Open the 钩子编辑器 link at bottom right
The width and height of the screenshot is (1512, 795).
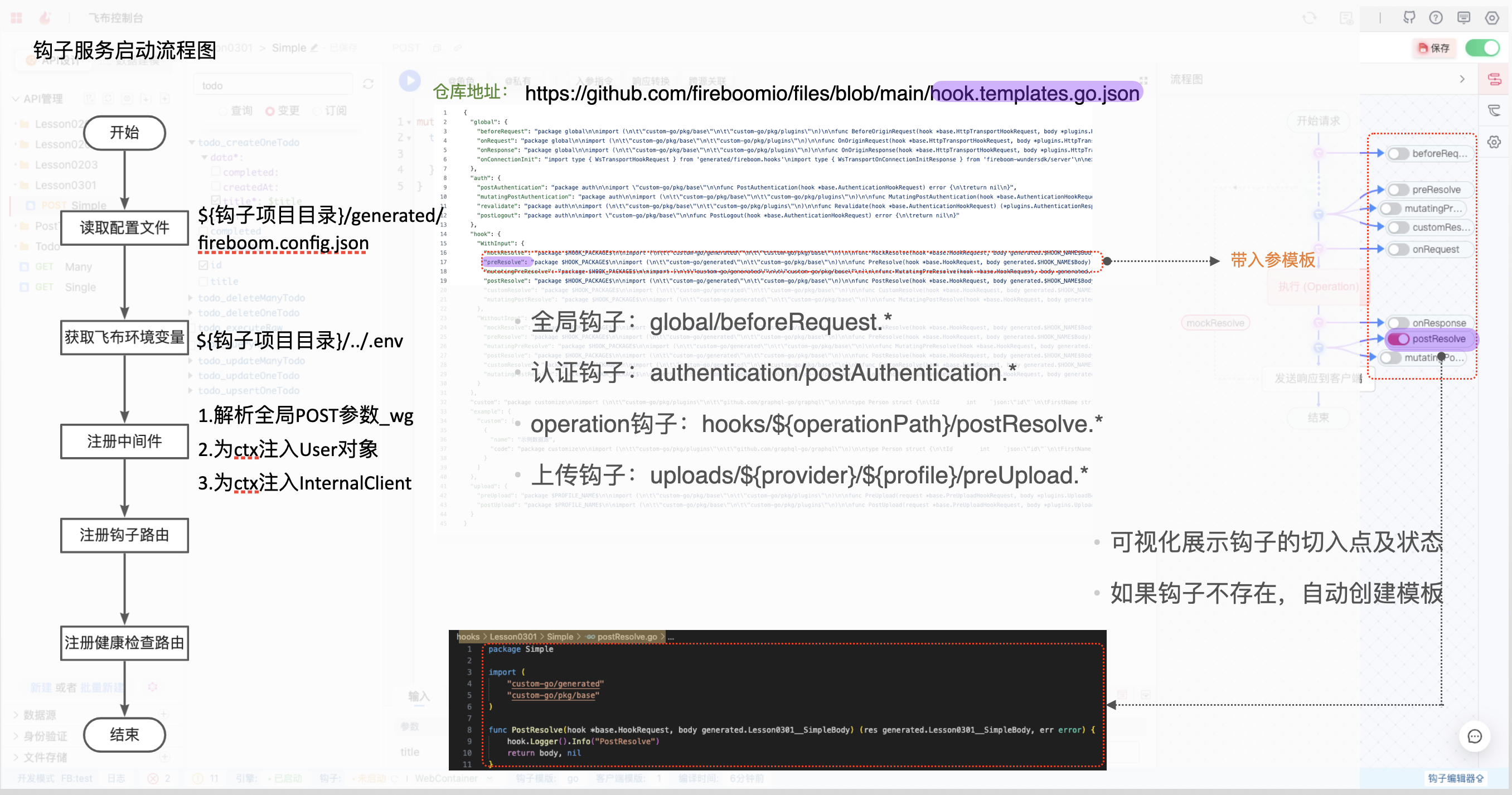tap(1455, 778)
